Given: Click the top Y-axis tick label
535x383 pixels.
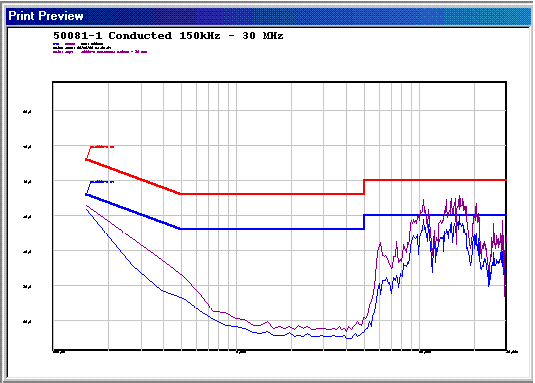Looking at the screenshot, I should pos(27,112).
